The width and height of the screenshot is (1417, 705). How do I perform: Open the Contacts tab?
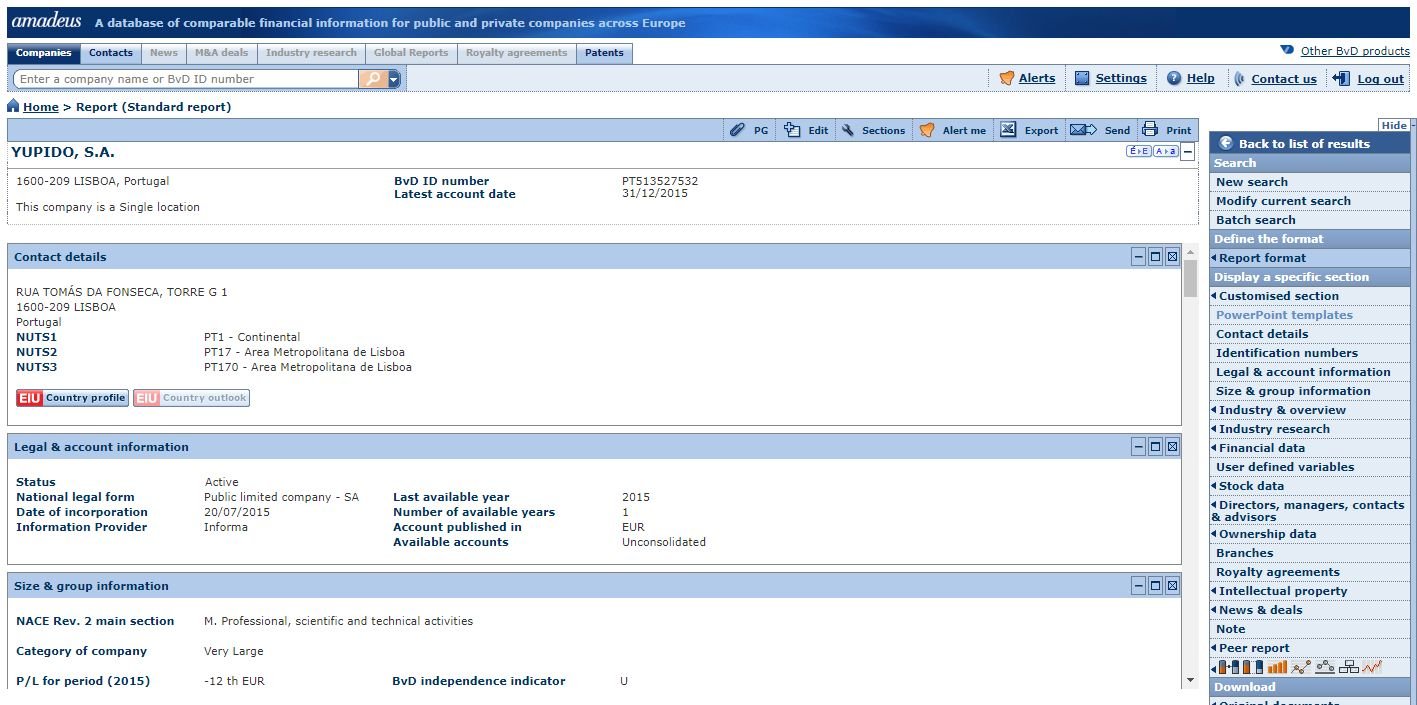coord(111,53)
